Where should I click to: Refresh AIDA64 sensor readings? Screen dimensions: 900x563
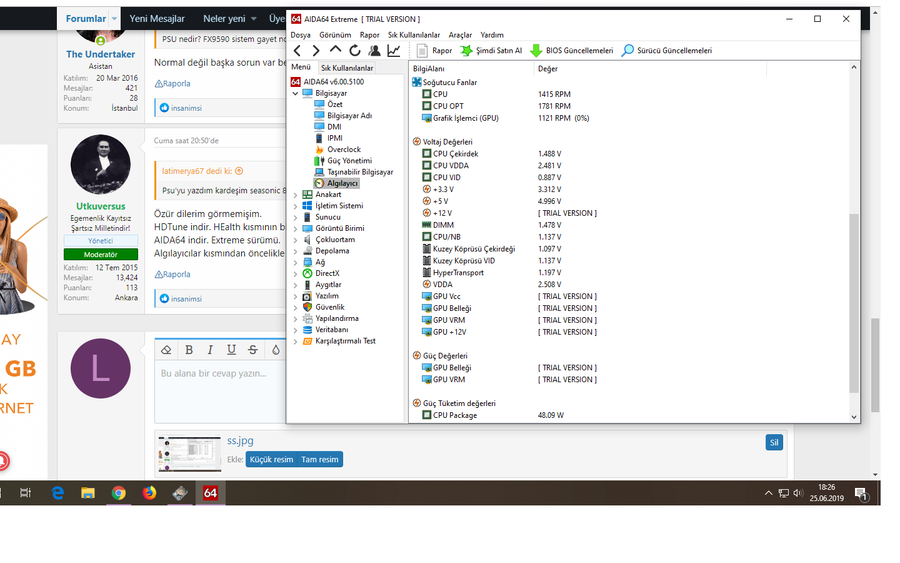pos(355,51)
